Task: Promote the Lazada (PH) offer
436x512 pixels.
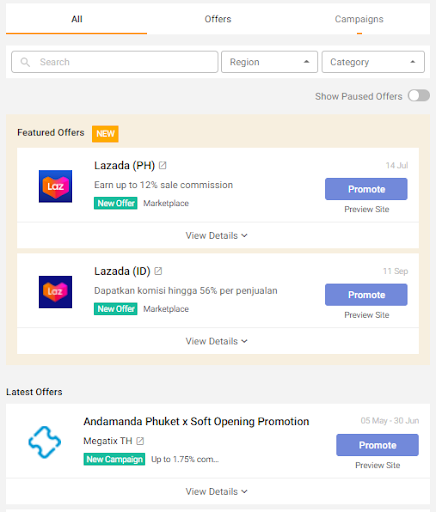Action: 366,189
